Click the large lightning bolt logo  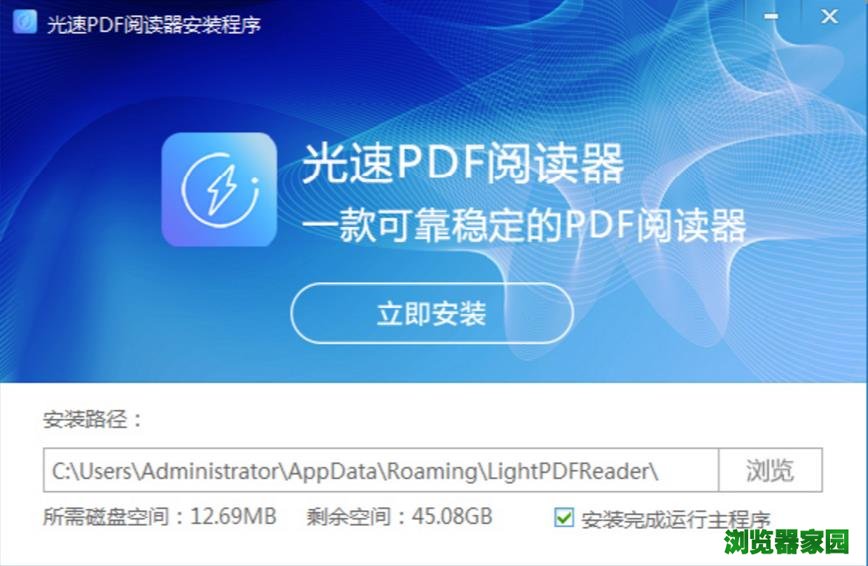(x=219, y=189)
